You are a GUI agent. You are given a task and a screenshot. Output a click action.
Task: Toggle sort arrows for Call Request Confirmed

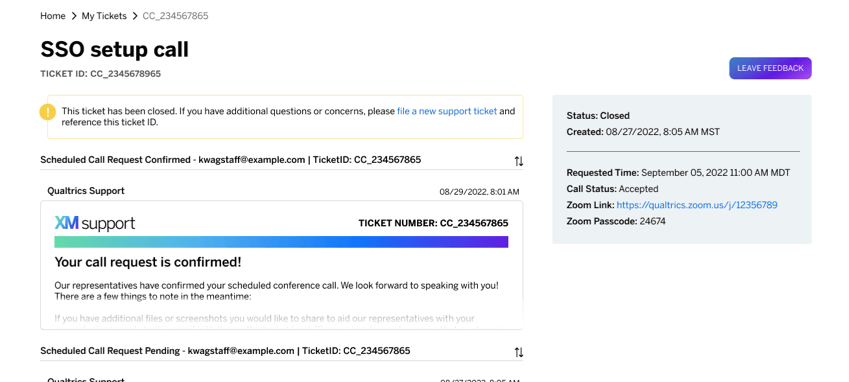click(519, 161)
